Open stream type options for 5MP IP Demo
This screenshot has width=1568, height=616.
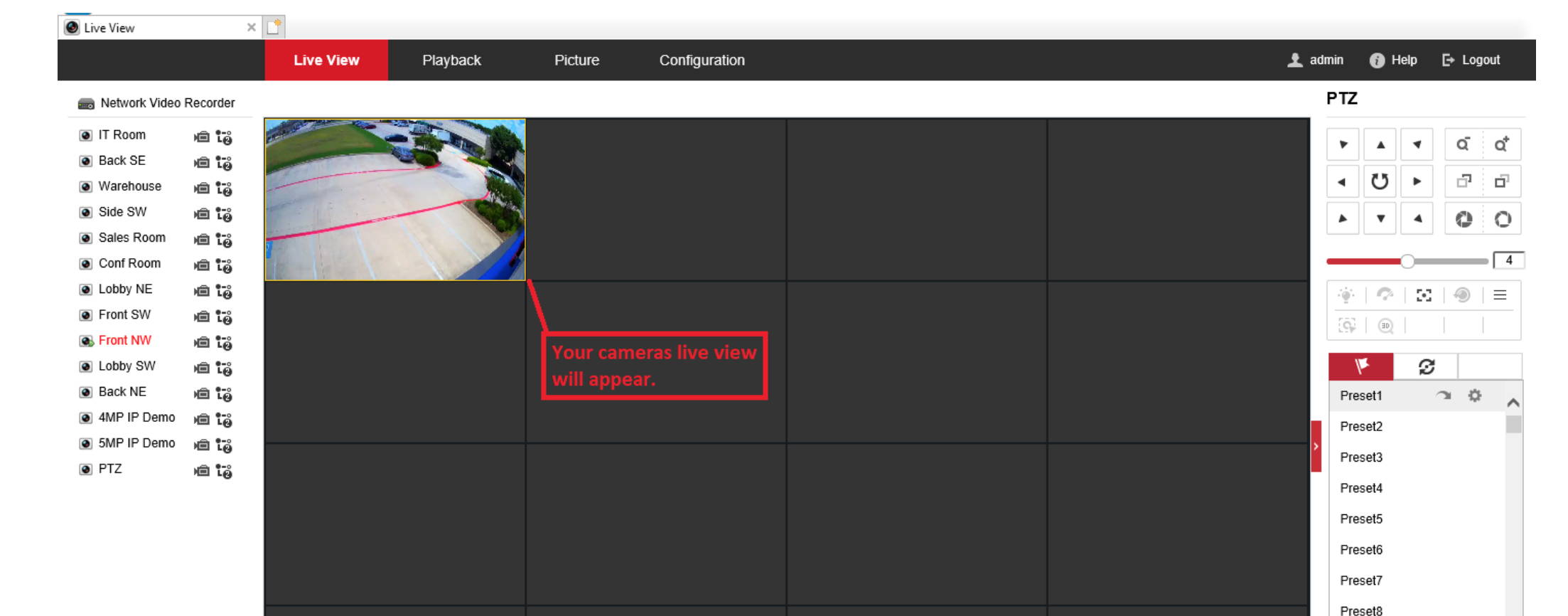click(x=224, y=445)
